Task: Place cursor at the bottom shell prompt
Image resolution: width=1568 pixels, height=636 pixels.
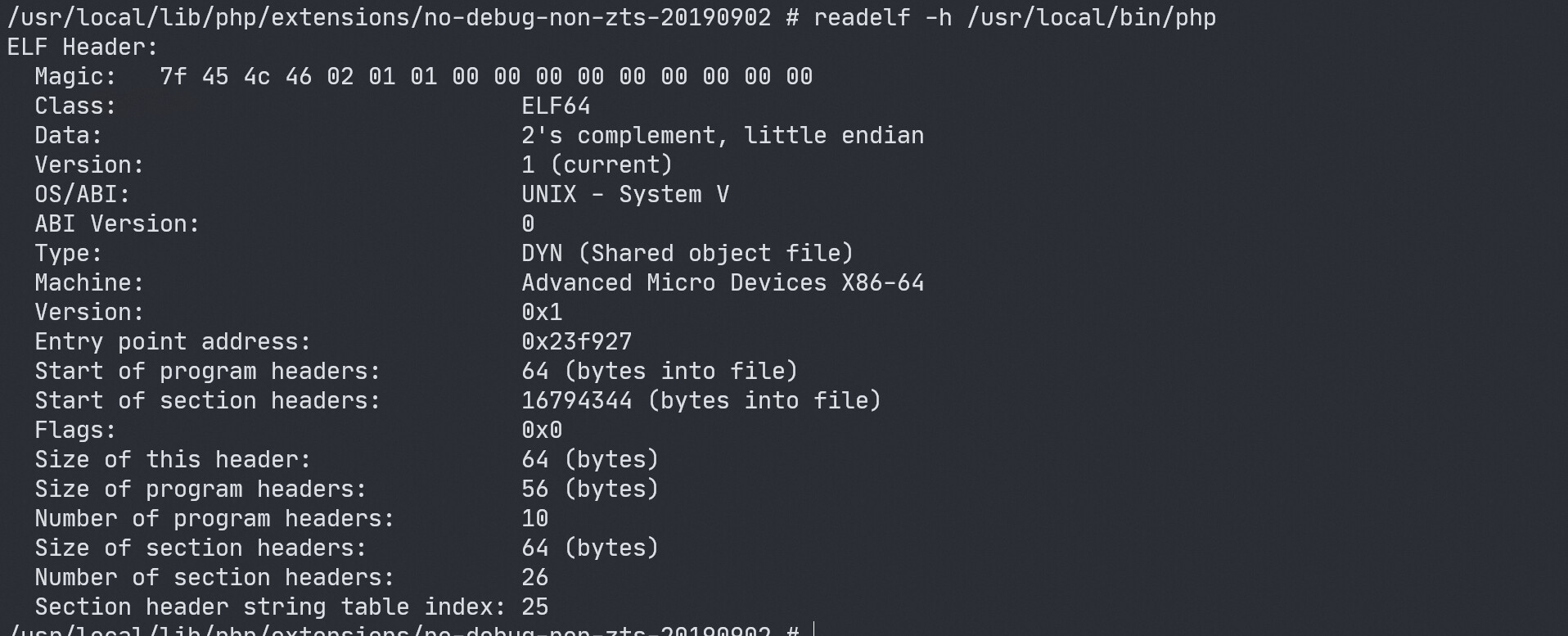Action: click(x=814, y=629)
